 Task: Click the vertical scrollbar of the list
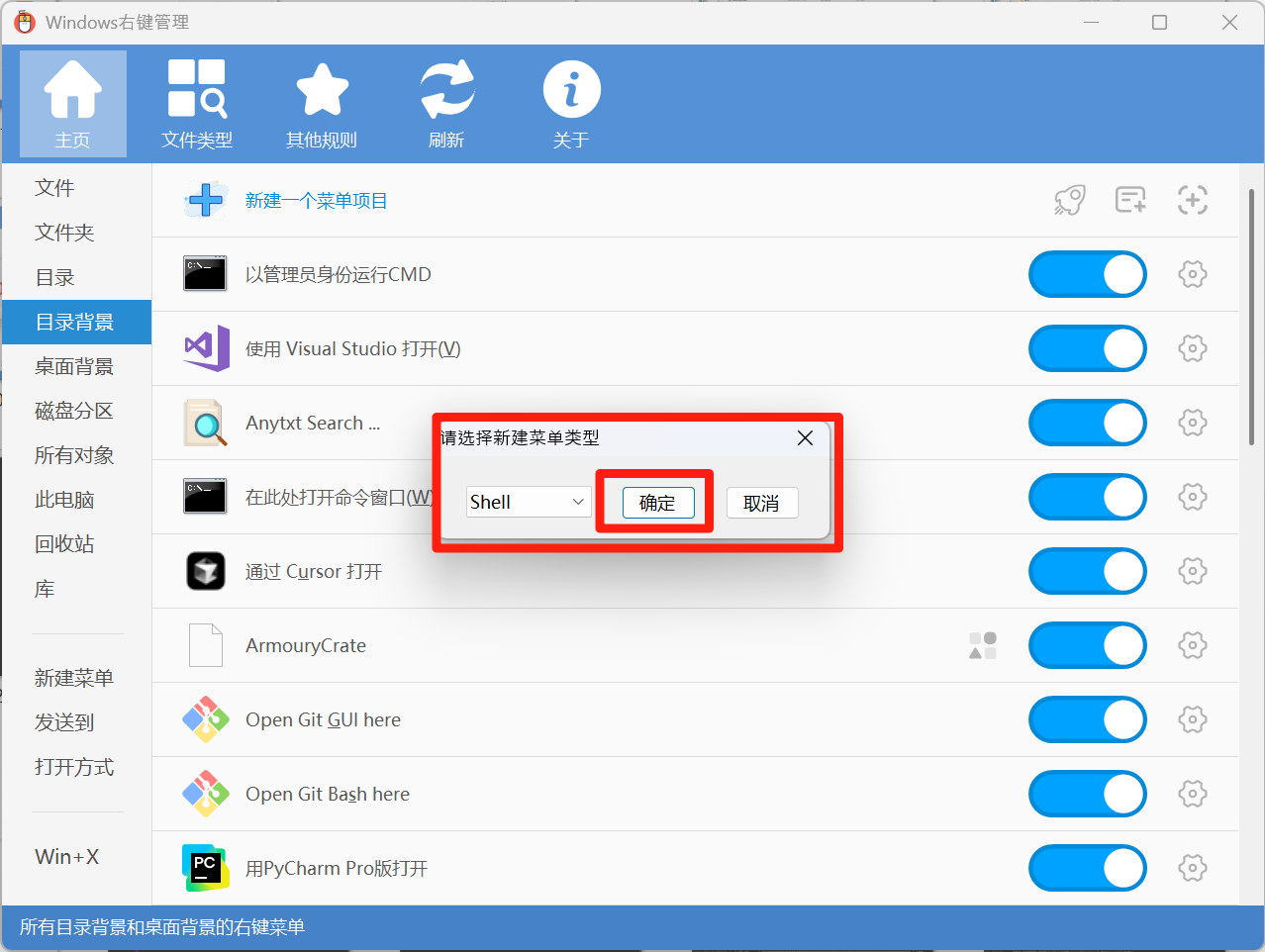[1251, 317]
